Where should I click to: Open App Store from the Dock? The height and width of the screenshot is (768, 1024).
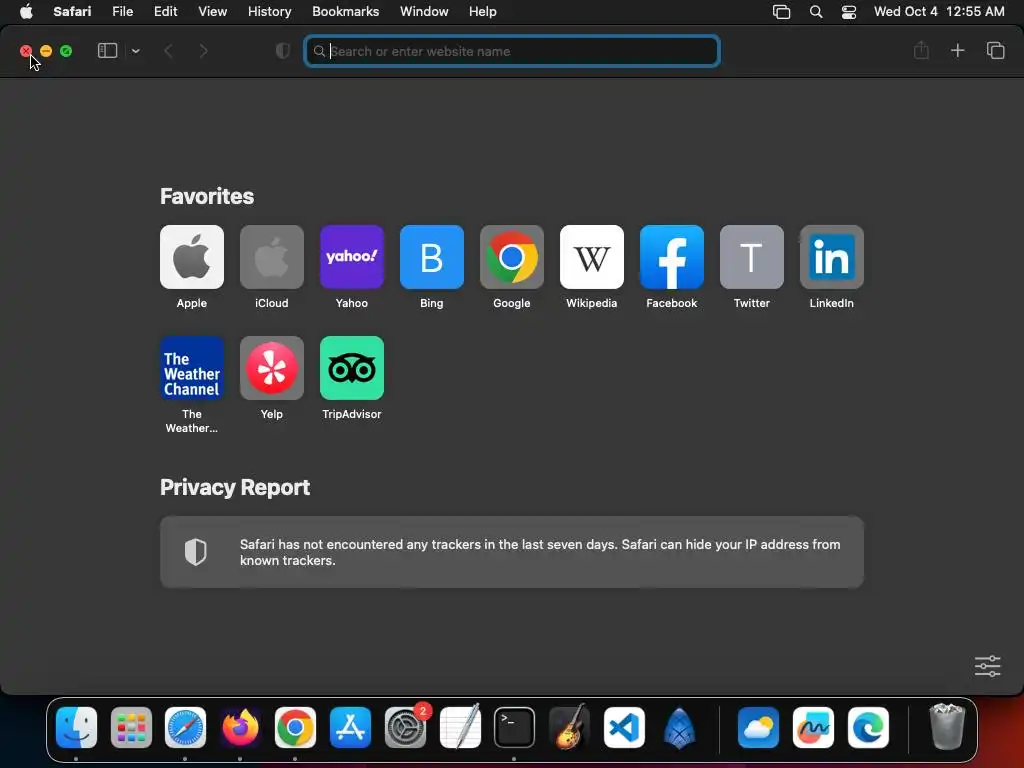(x=350, y=727)
